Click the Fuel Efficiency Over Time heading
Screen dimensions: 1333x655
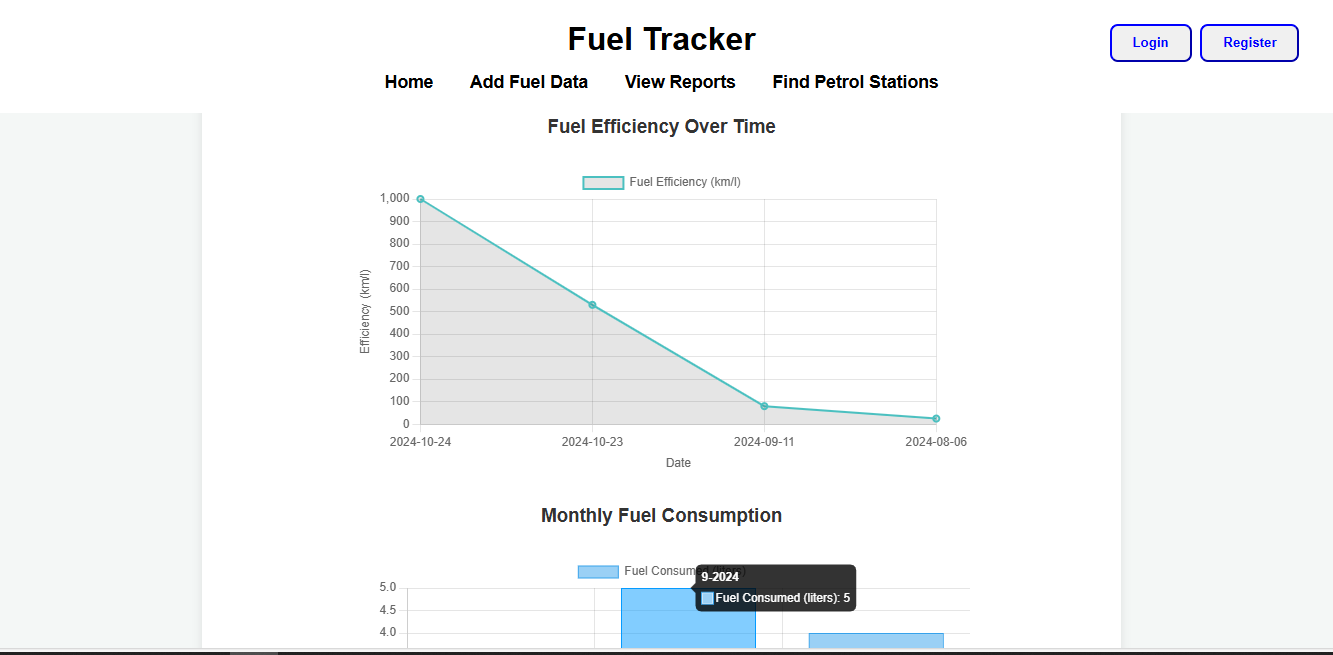point(661,127)
